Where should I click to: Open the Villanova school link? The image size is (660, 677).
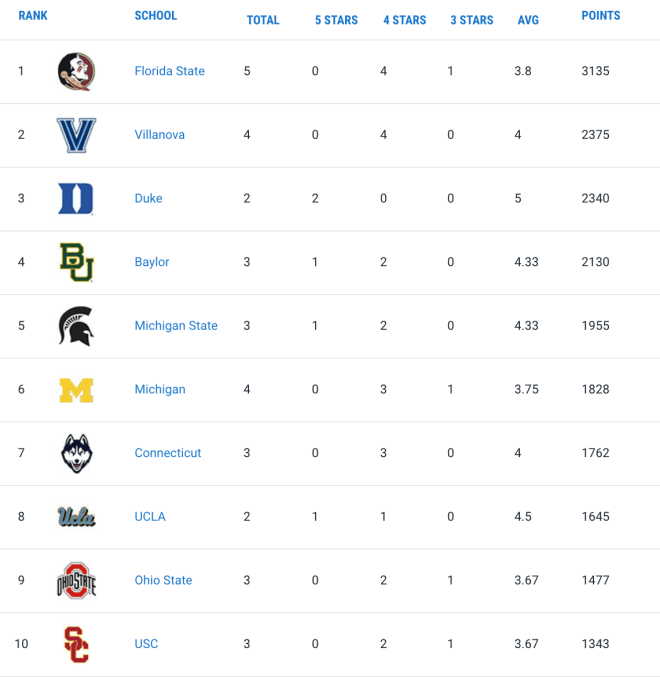160,134
